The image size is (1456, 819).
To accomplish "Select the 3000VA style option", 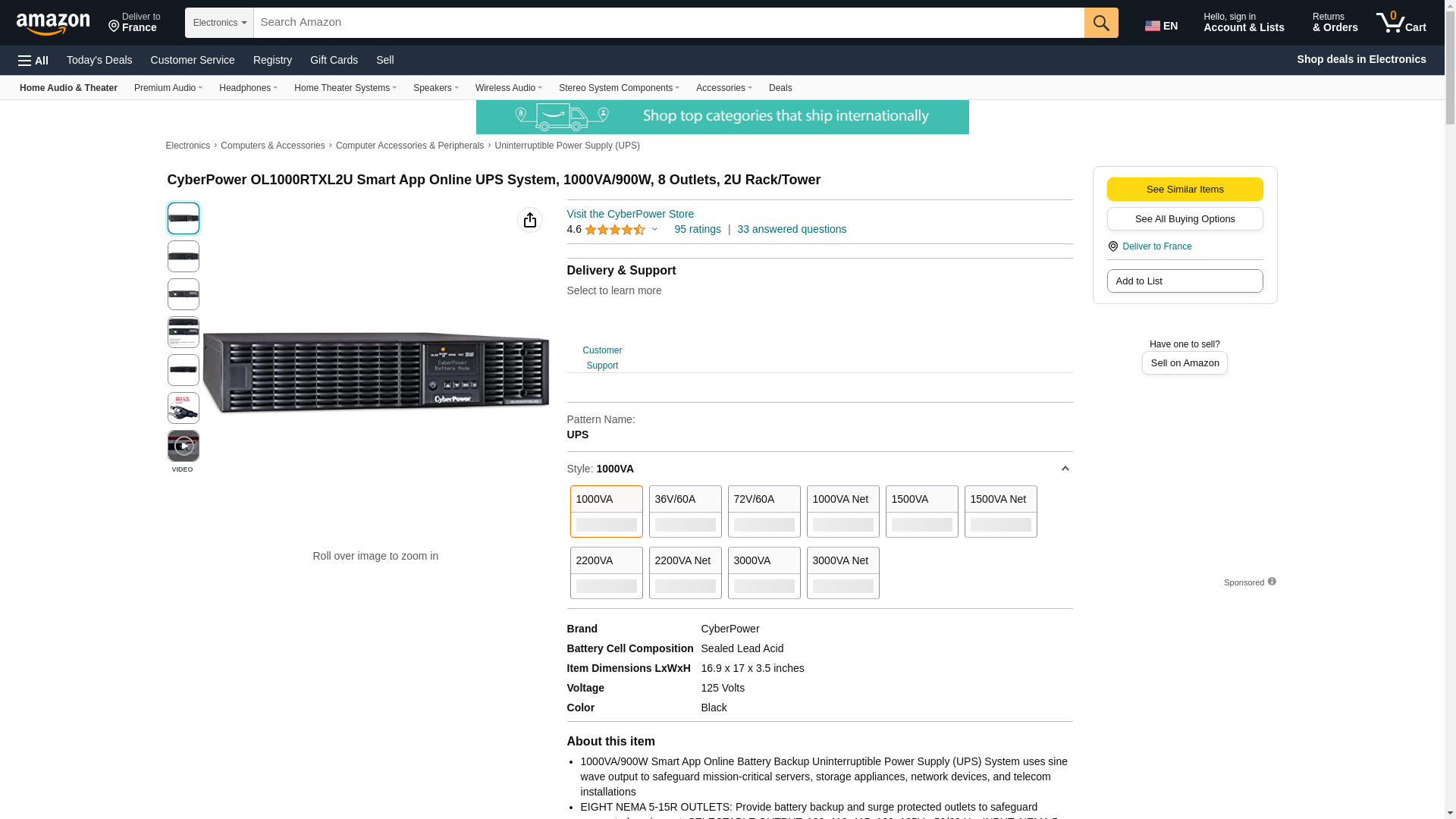I will [x=764, y=573].
